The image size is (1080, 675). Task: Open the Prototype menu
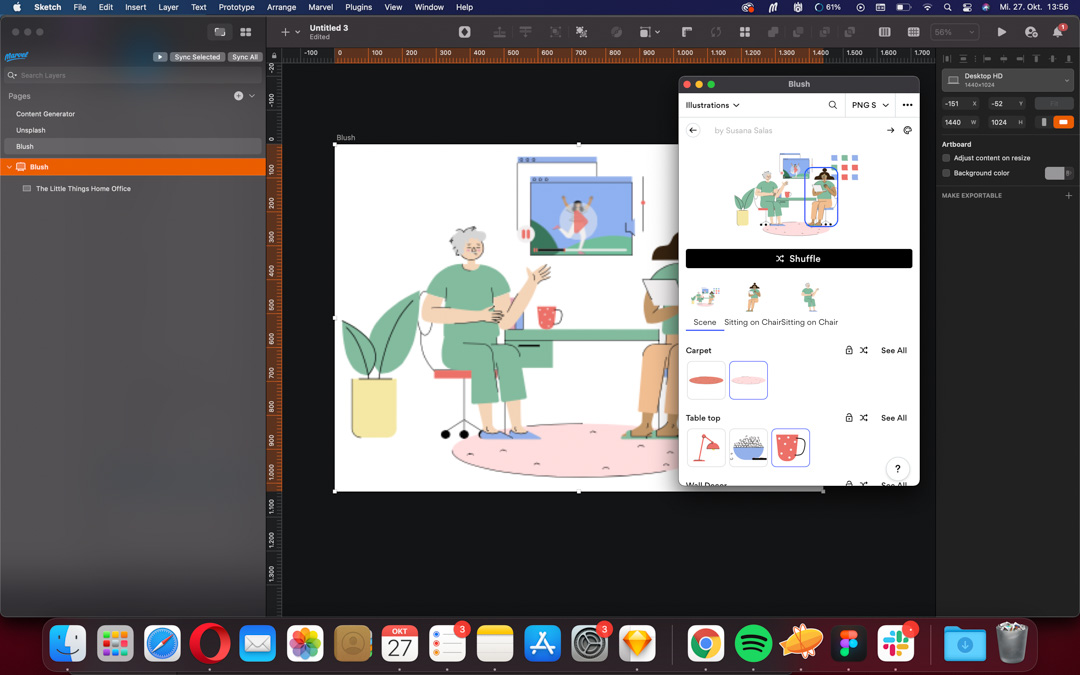[x=236, y=7]
